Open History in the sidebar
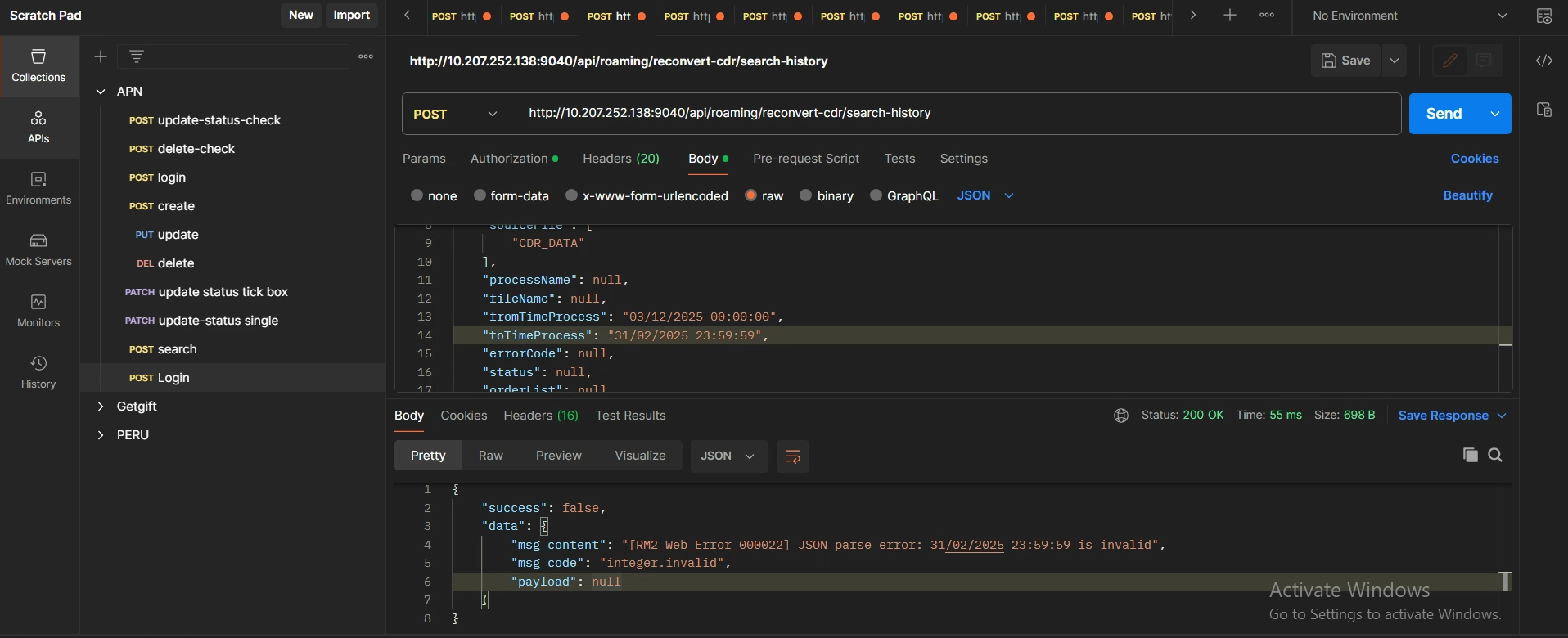This screenshot has height=638, width=1568. click(38, 372)
